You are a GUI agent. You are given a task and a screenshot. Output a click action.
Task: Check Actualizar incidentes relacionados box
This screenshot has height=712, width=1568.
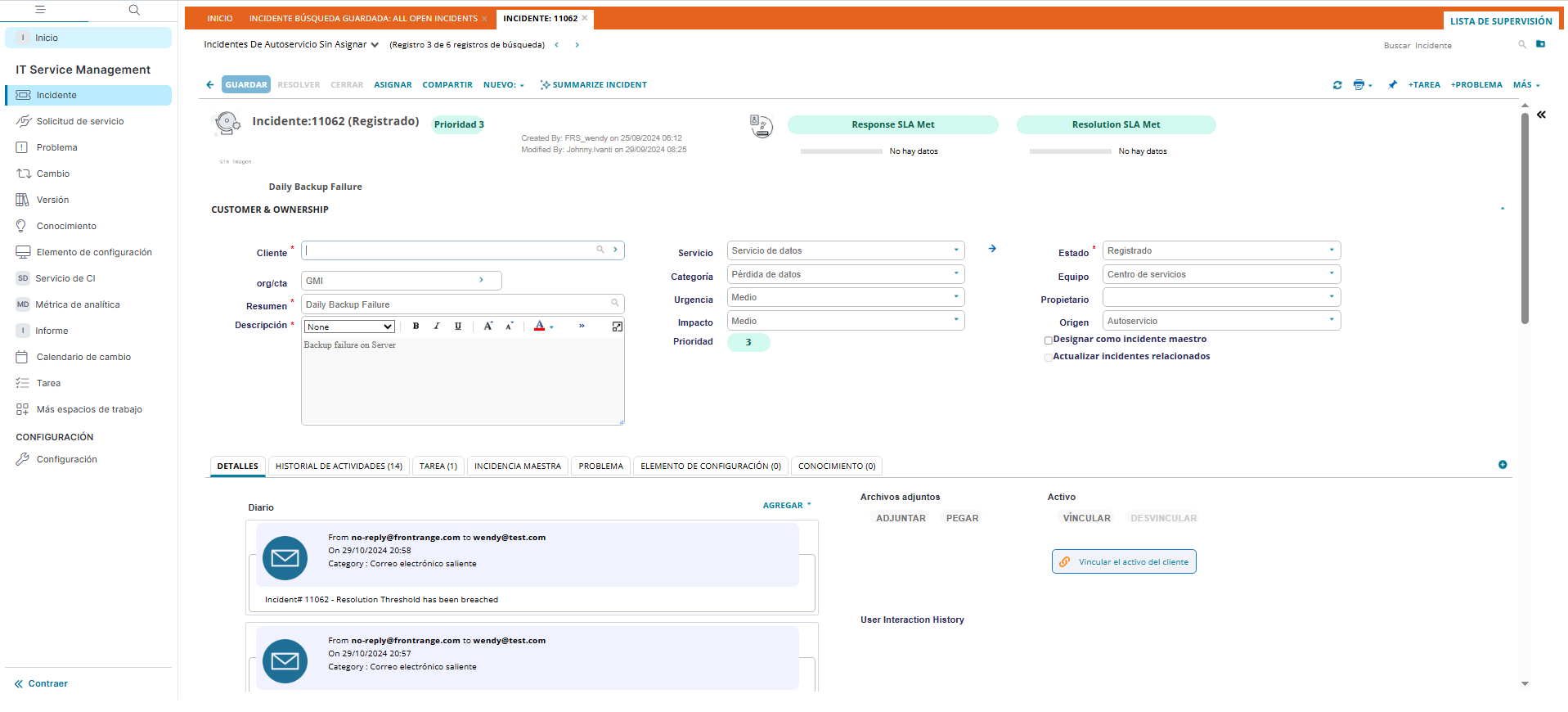click(x=1048, y=358)
